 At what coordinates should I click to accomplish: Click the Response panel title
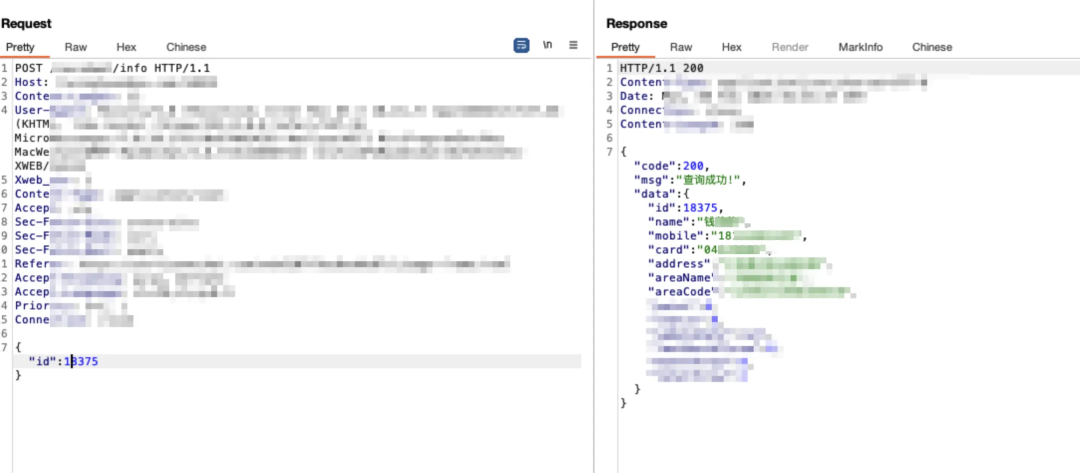(x=636, y=23)
